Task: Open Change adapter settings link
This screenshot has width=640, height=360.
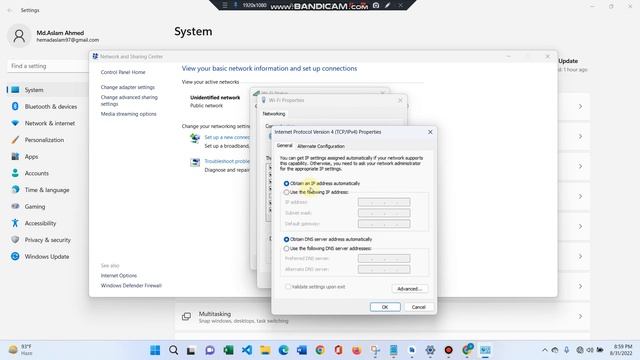Action: click(128, 87)
